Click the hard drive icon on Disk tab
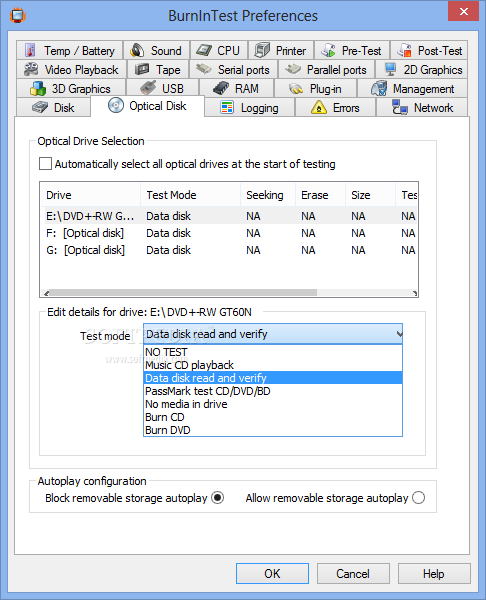 (40, 107)
